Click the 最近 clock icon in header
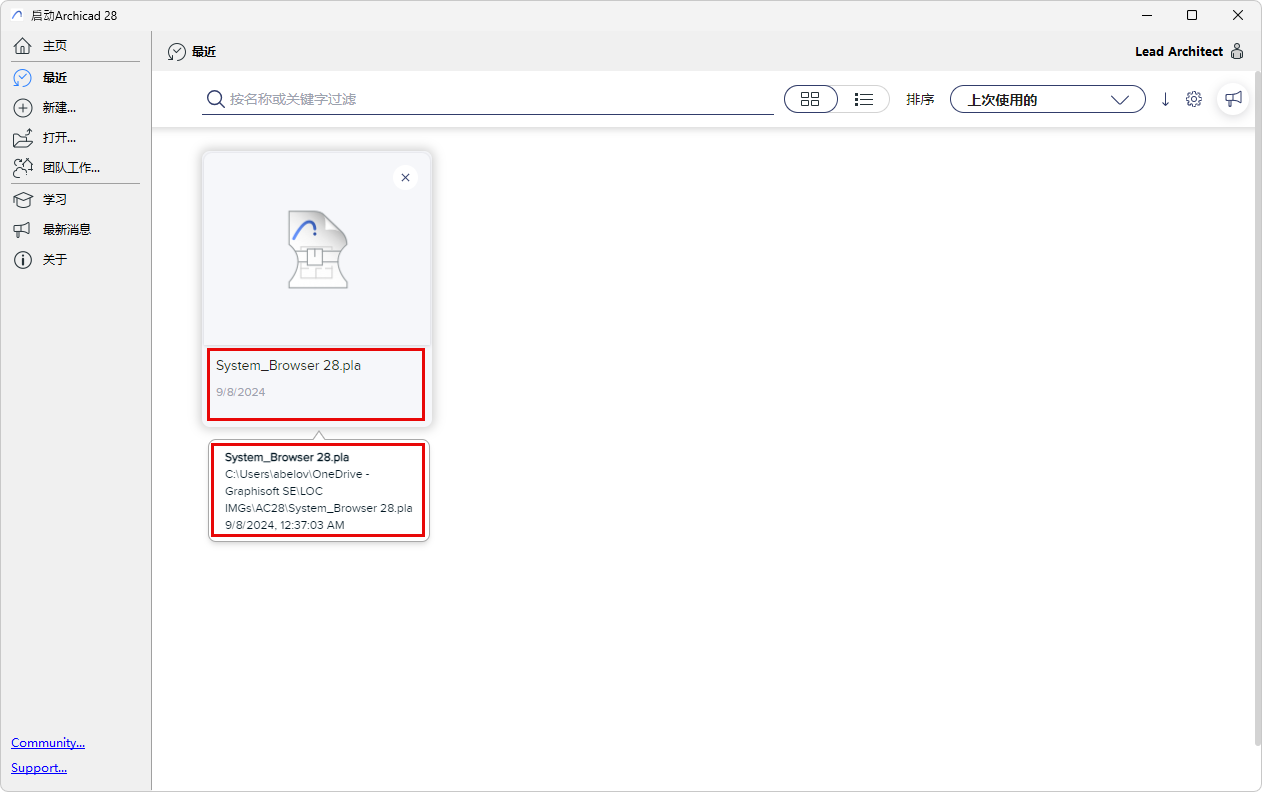This screenshot has height=792, width=1262. [x=177, y=52]
